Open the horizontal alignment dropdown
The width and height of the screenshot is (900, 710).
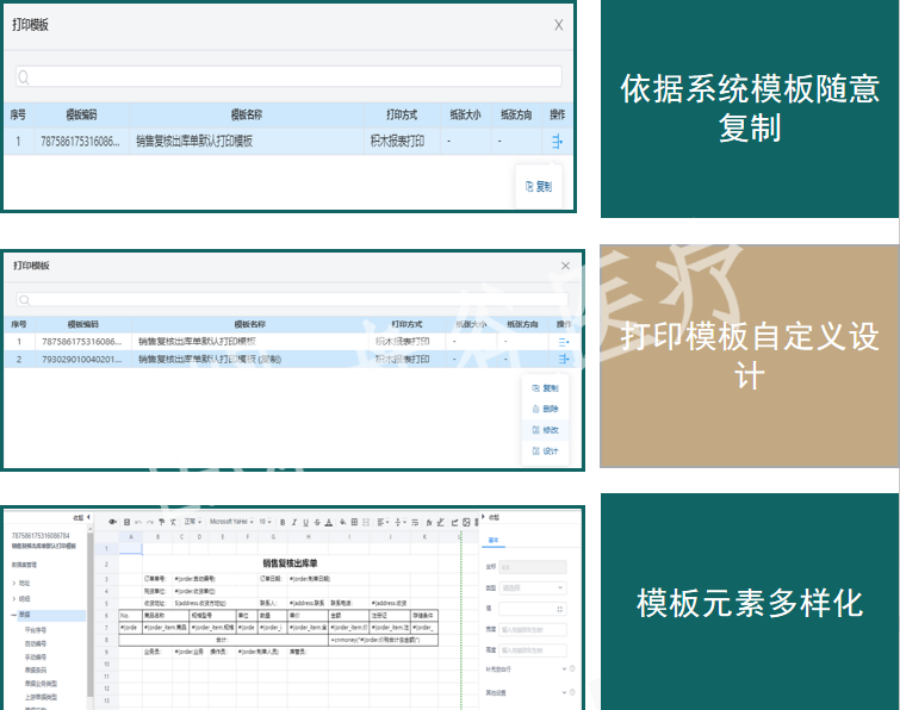[381, 522]
